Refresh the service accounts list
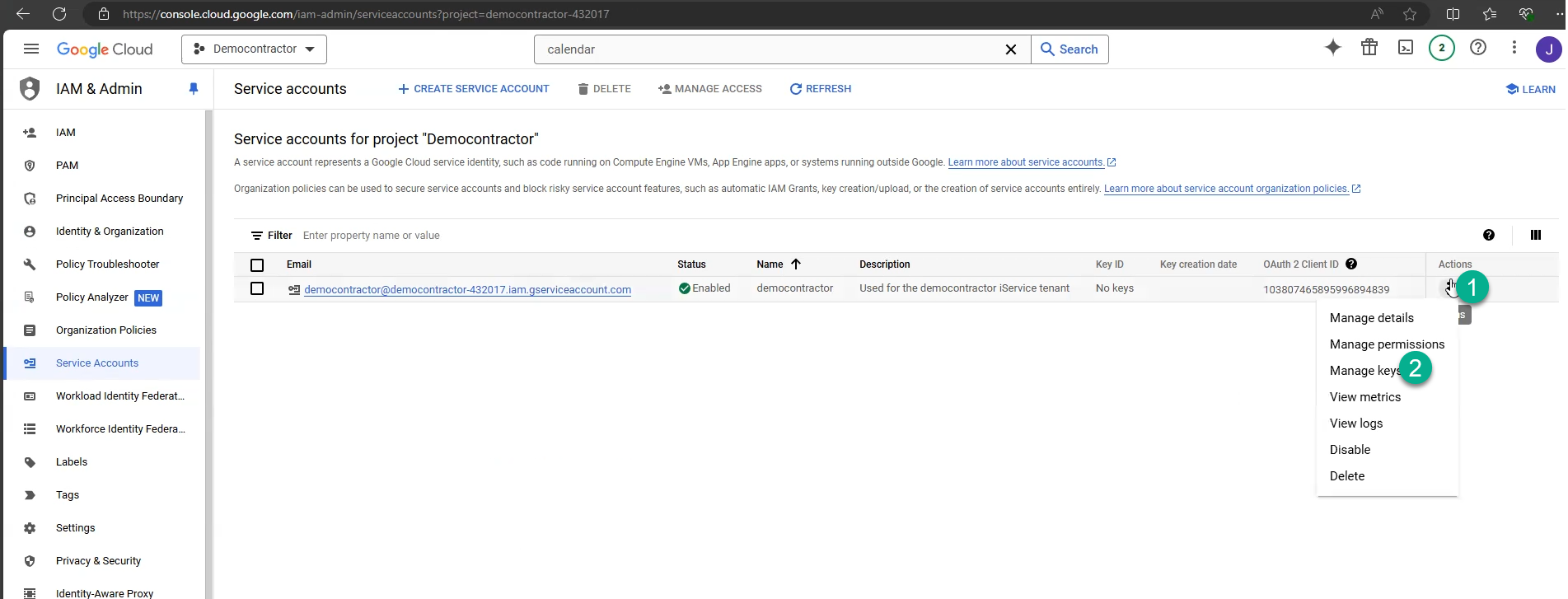1568x599 pixels. pos(821,89)
